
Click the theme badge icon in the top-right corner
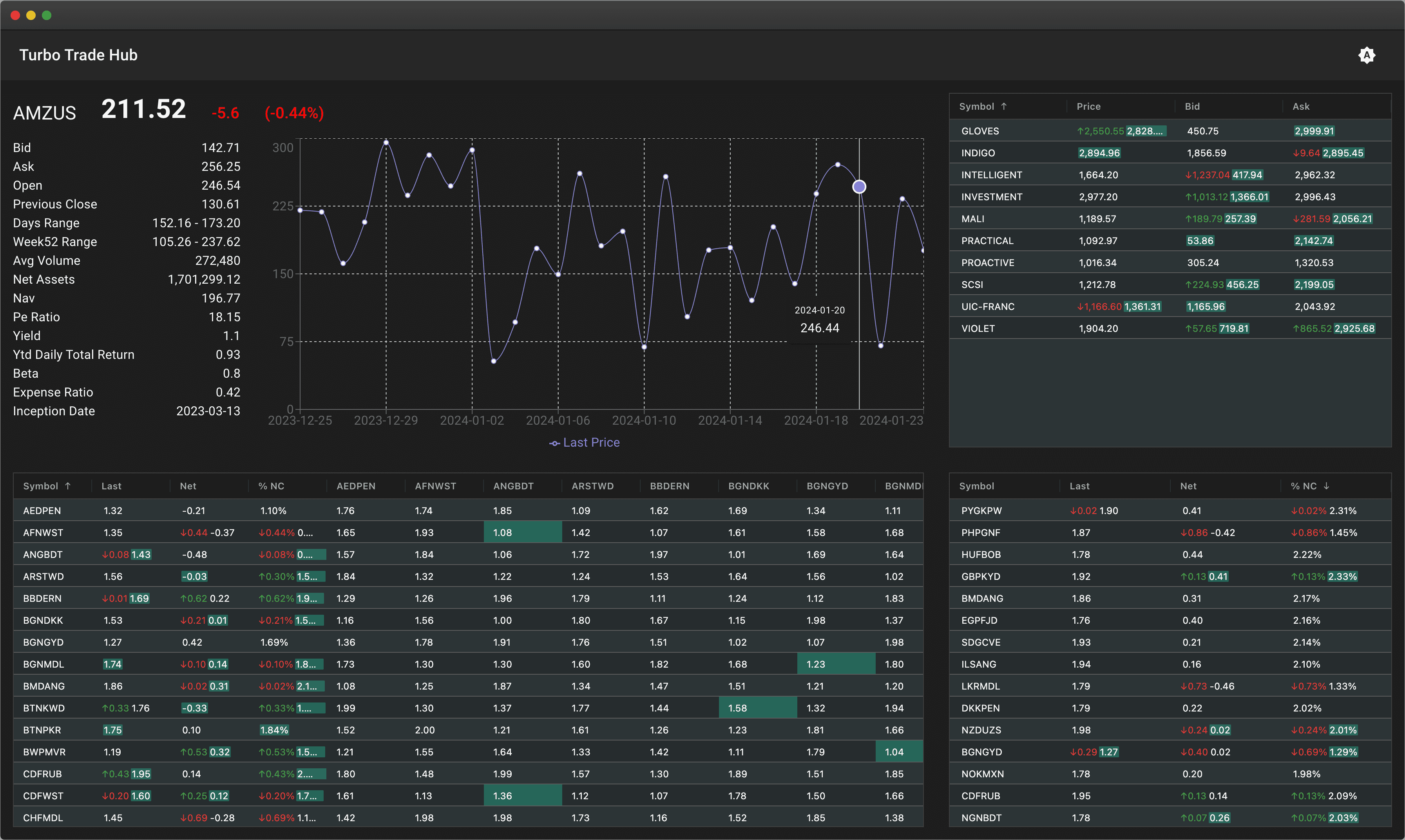click(1367, 55)
